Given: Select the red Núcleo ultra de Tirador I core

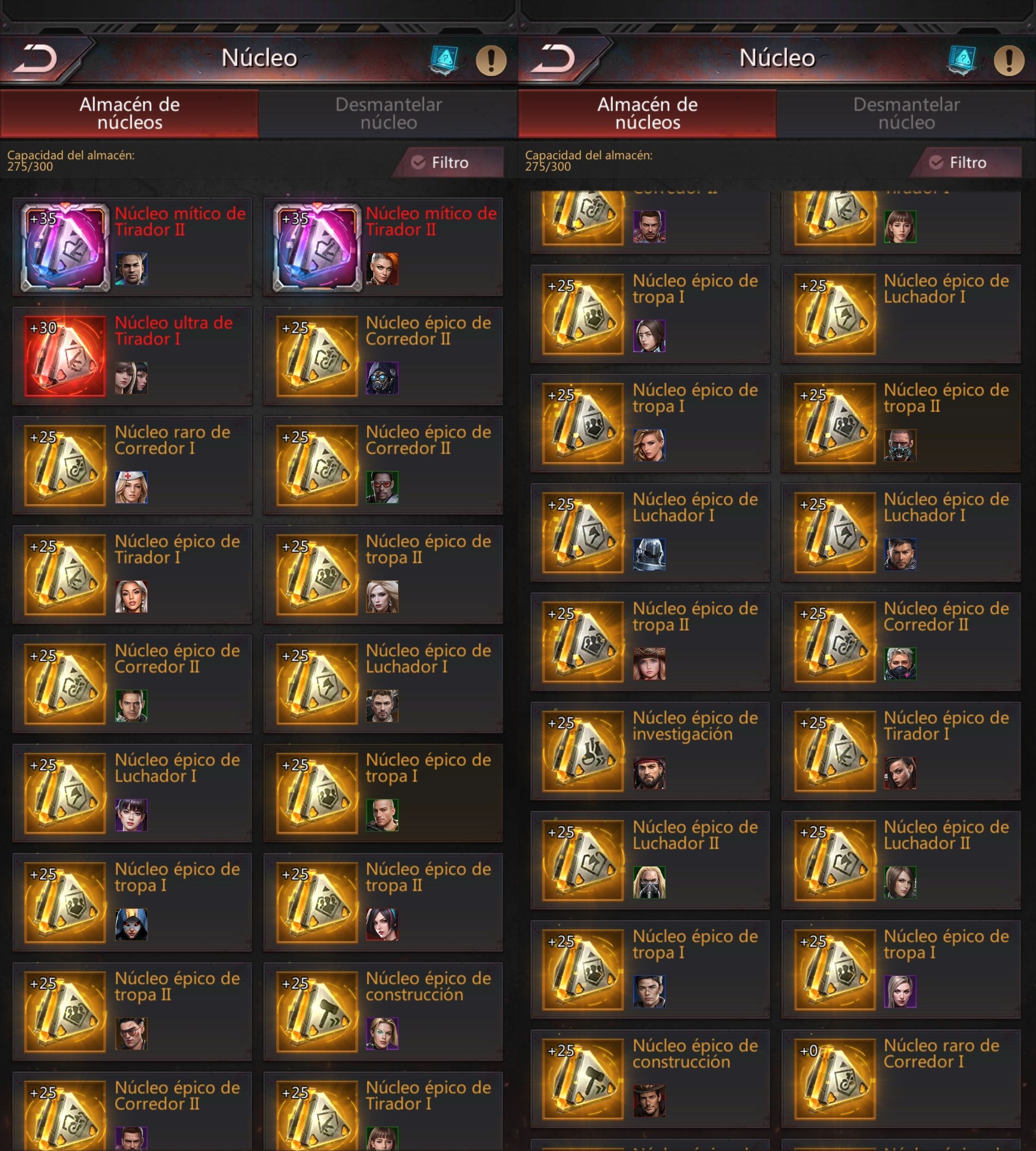Looking at the screenshot, I should tap(131, 356).
